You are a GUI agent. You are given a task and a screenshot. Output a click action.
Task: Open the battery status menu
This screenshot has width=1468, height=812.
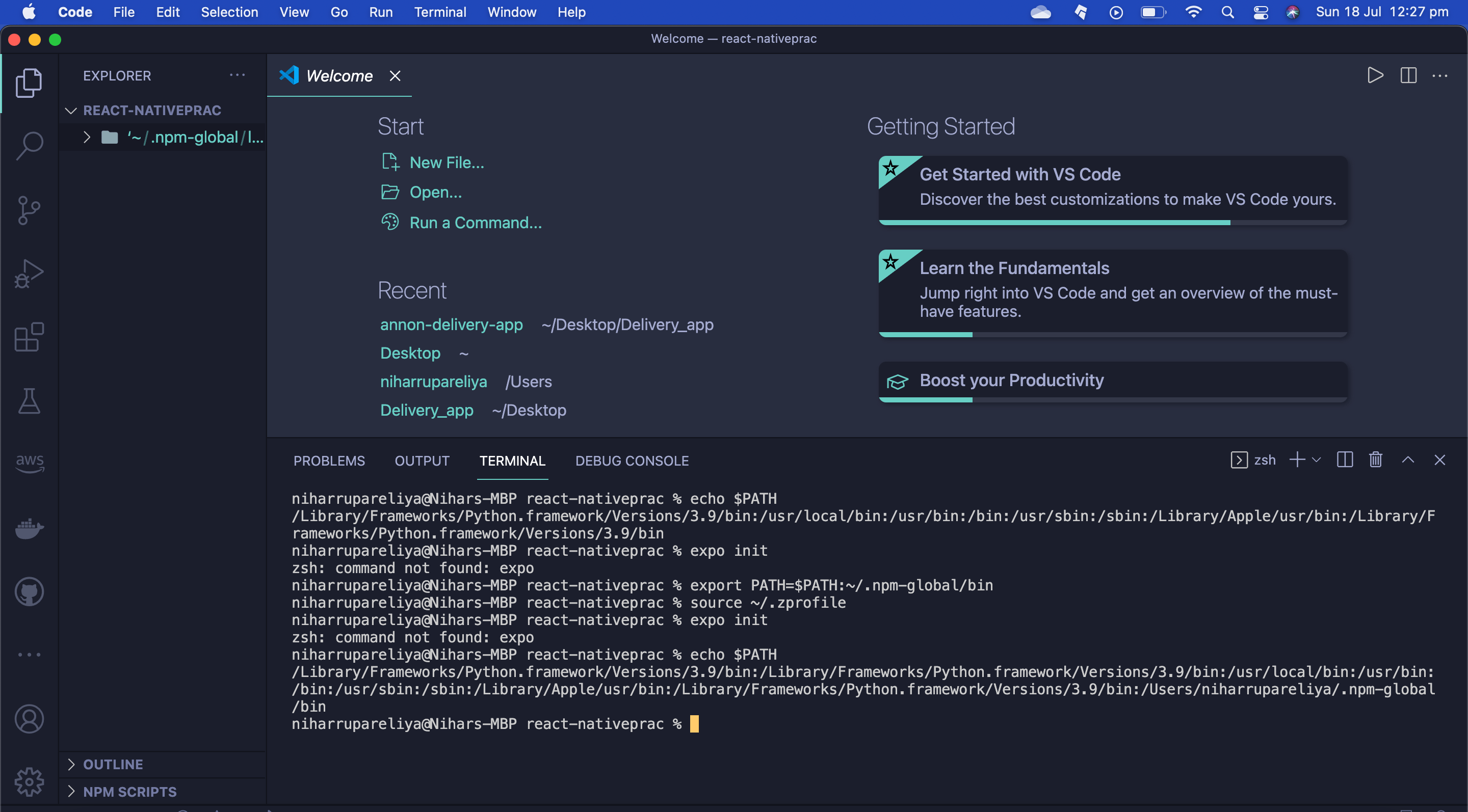pyautogui.click(x=1154, y=12)
